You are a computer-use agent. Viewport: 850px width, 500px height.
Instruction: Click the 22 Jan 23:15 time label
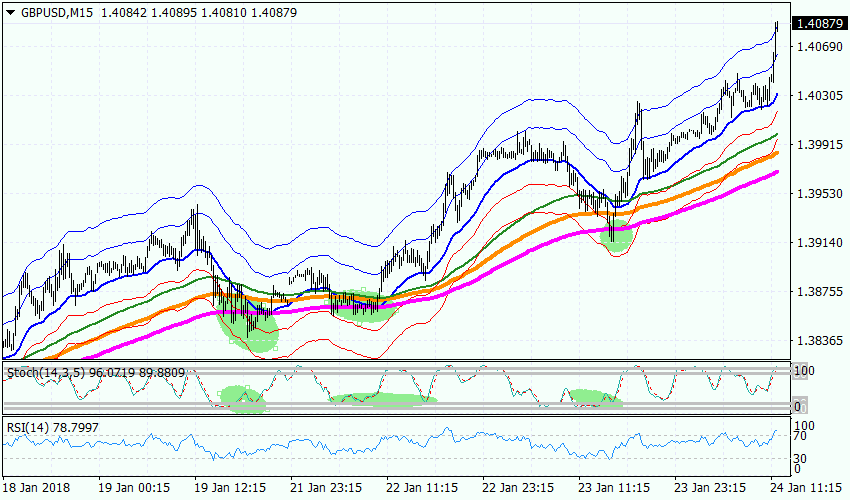point(518,488)
